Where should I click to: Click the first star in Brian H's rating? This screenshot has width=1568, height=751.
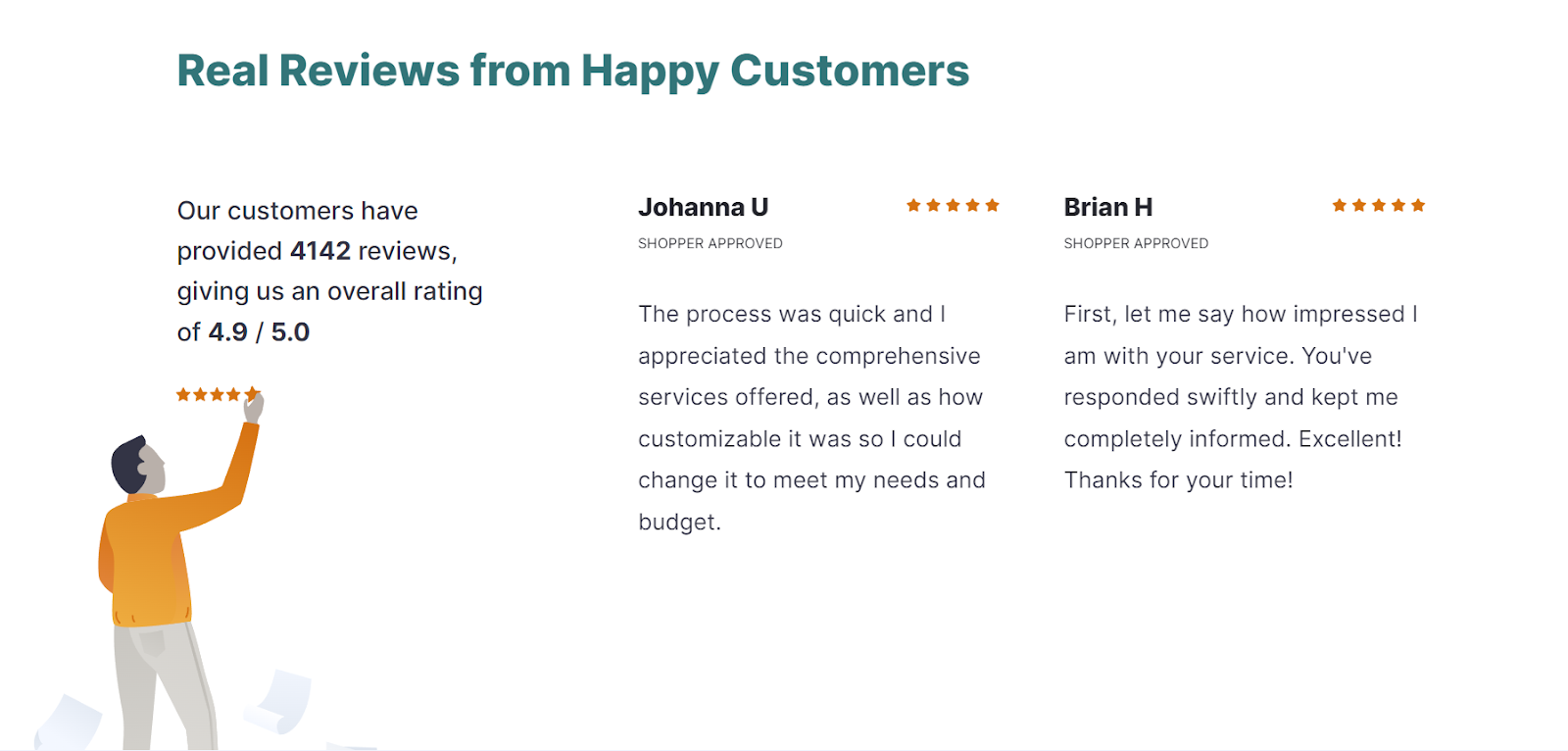1340,205
